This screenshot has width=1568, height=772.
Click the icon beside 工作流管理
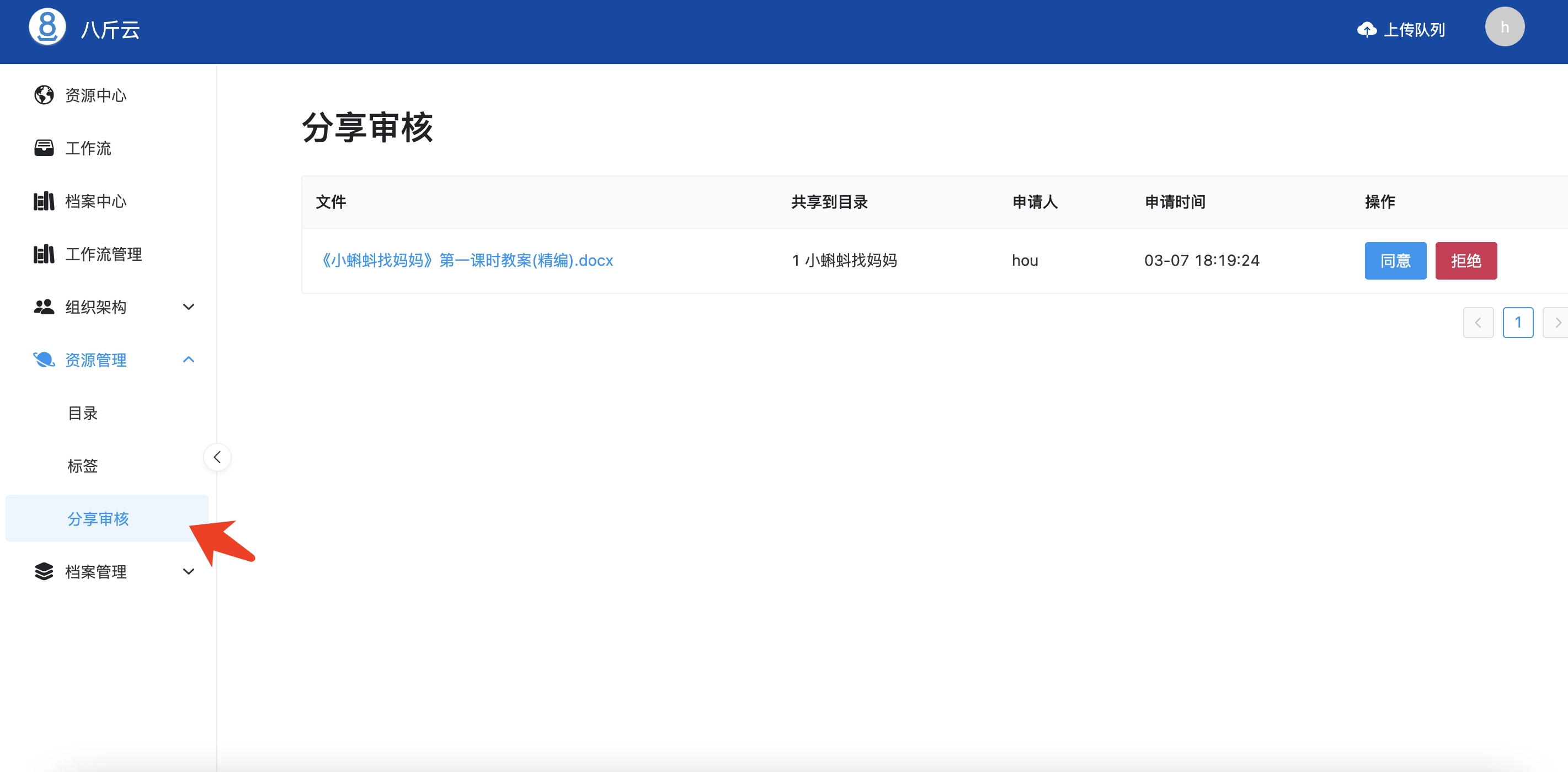click(x=44, y=254)
